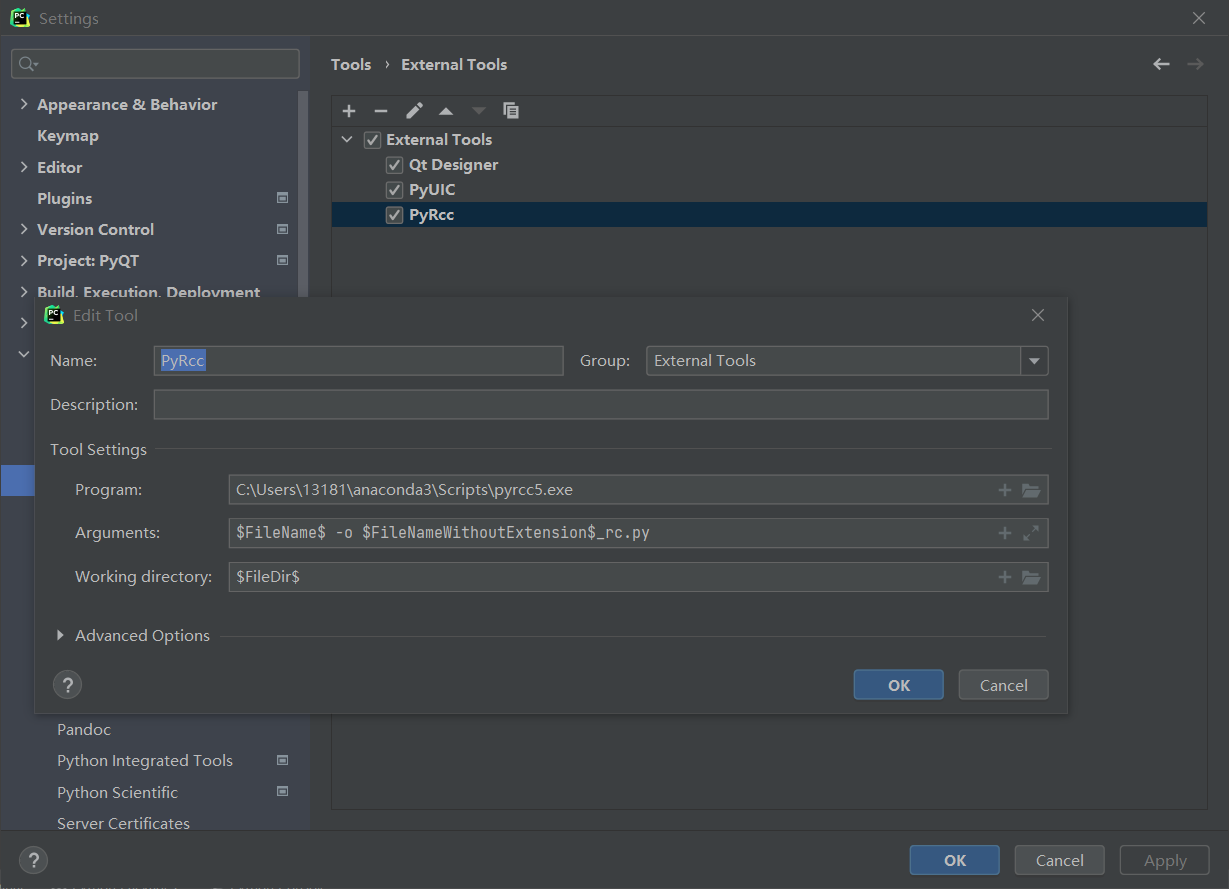Click the search magnifier icon in Settings
This screenshot has height=889, width=1229.
point(27,64)
